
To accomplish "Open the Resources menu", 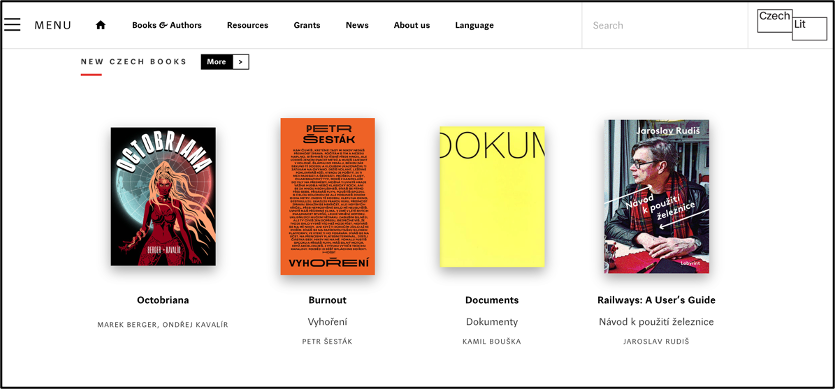I will click(247, 25).
